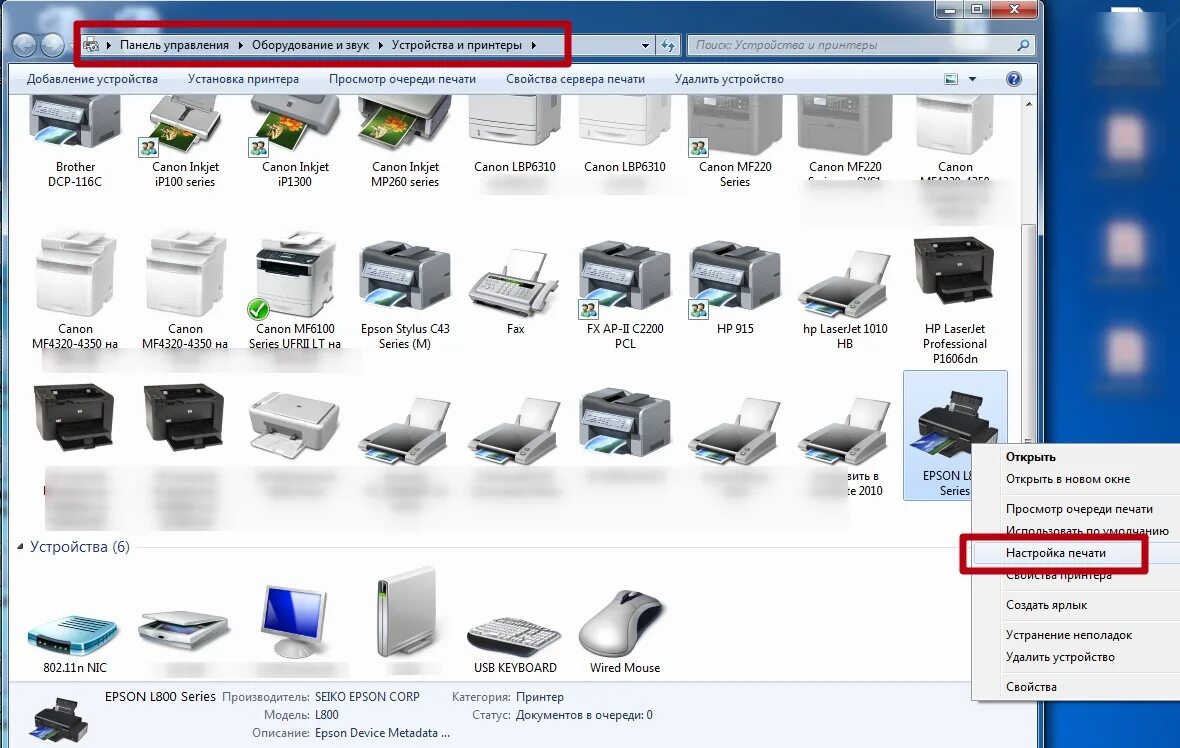Click Установка принтера in toolbar
This screenshot has width=1180, height=748.
[243, 79]
